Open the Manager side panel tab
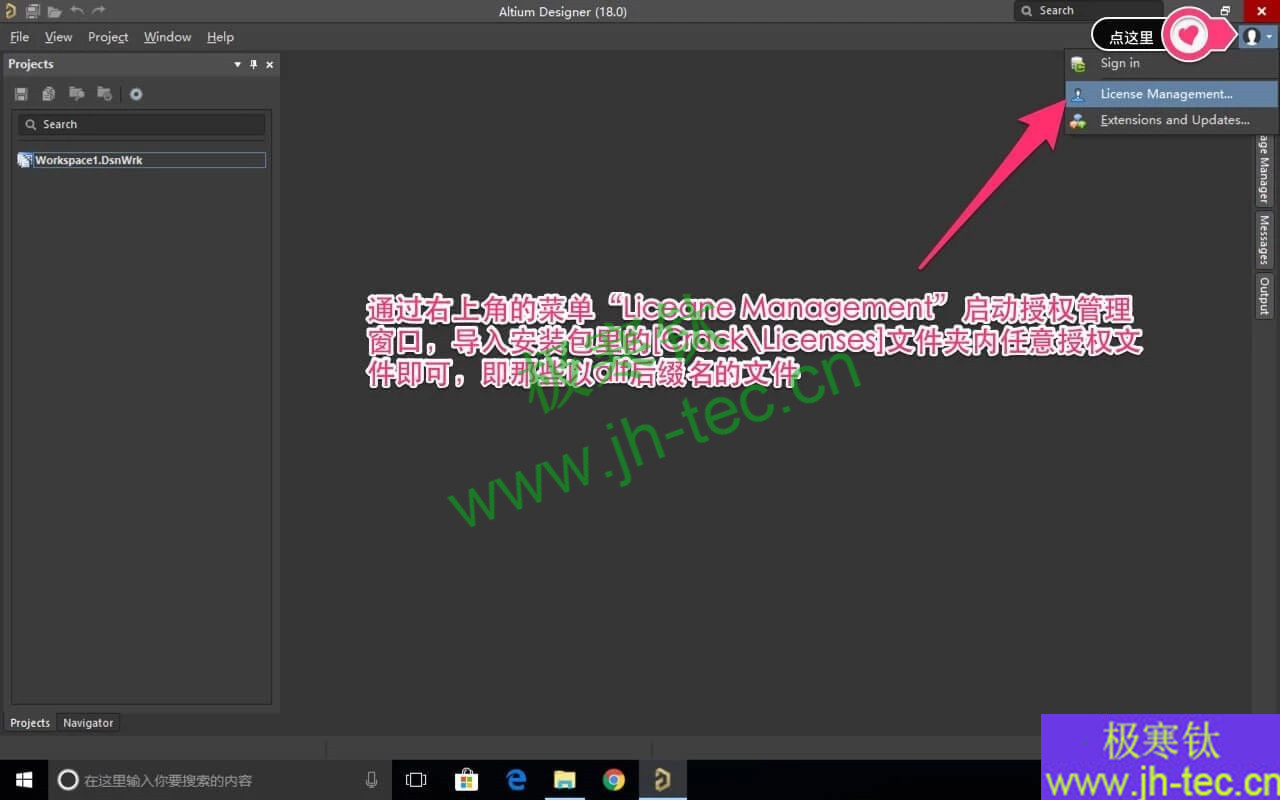Image resolution: width=1280 pixels, height=800 pixels. pos(1264,169)
